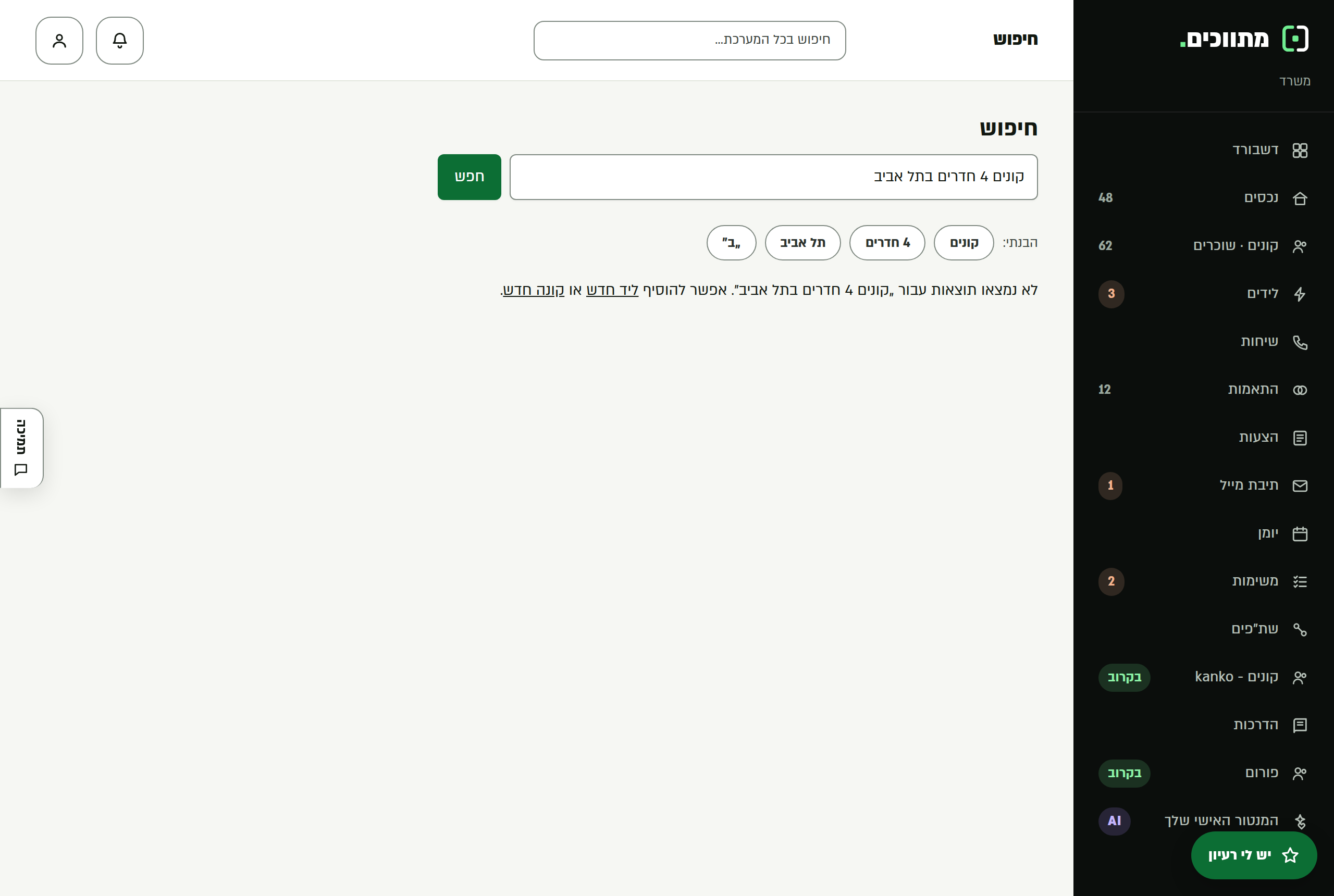Image resolution: width=1334 pixels, height=896 pixels.
Task: Click the checklist icon for משימות
Action: click(1300, 581)
